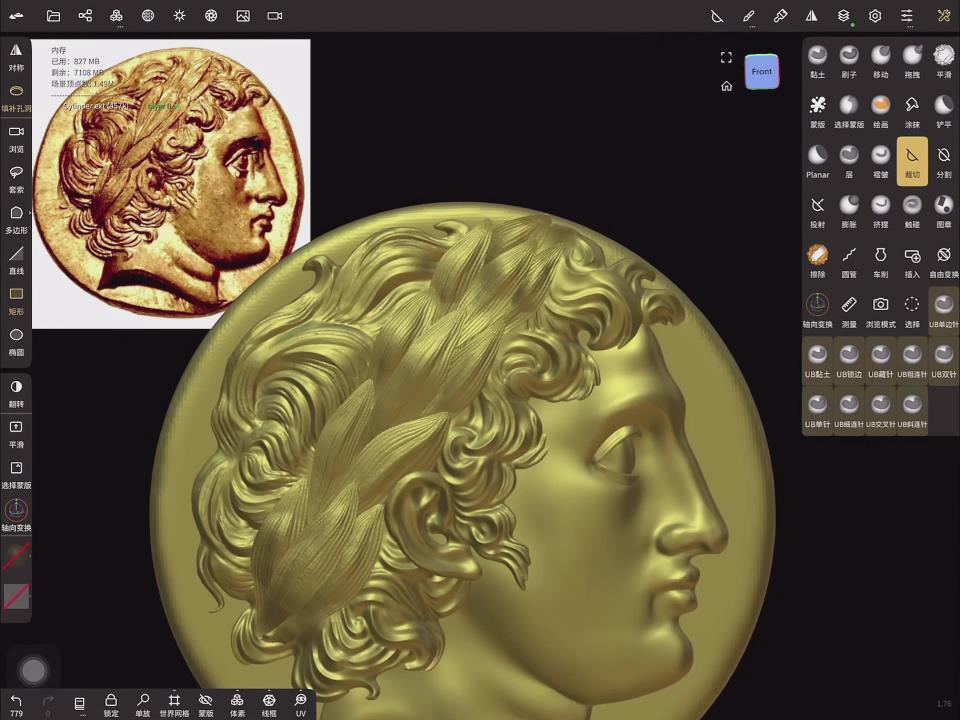Screen dimensions: 960x720
Task: Select the highlighted 裁切 (Trim) tool
Action: 912,161
